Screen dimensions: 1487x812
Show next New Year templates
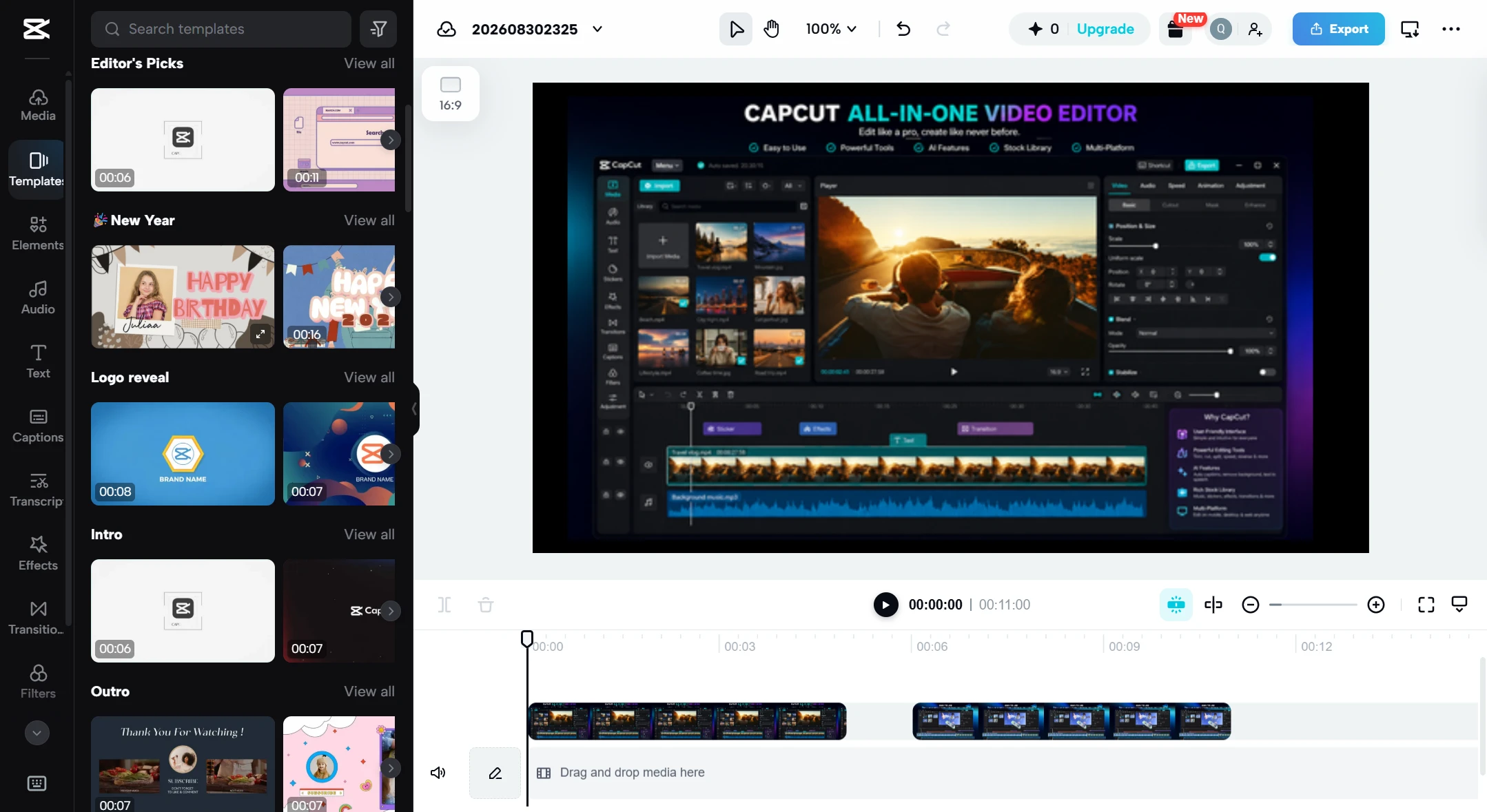pyautogui.click(x=391, y=297)
